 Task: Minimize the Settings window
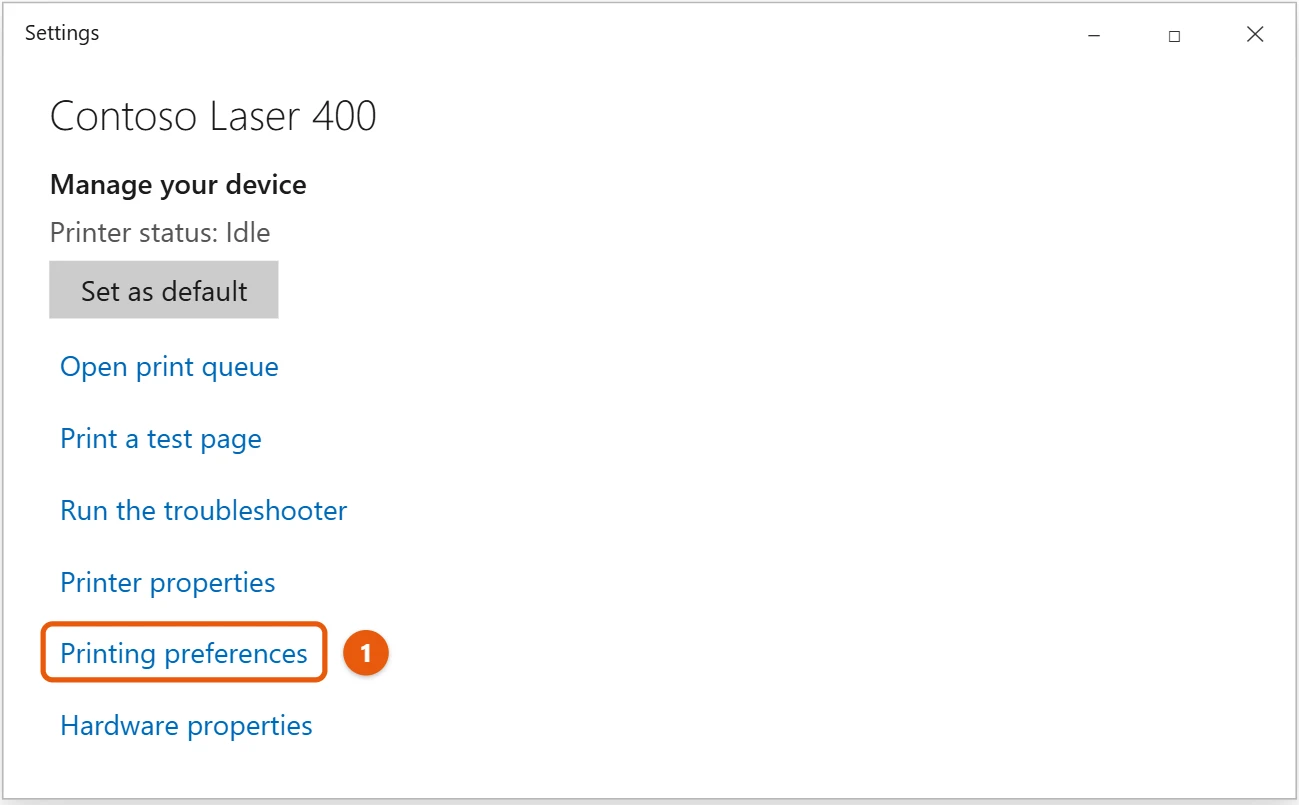coord(1093,35)
